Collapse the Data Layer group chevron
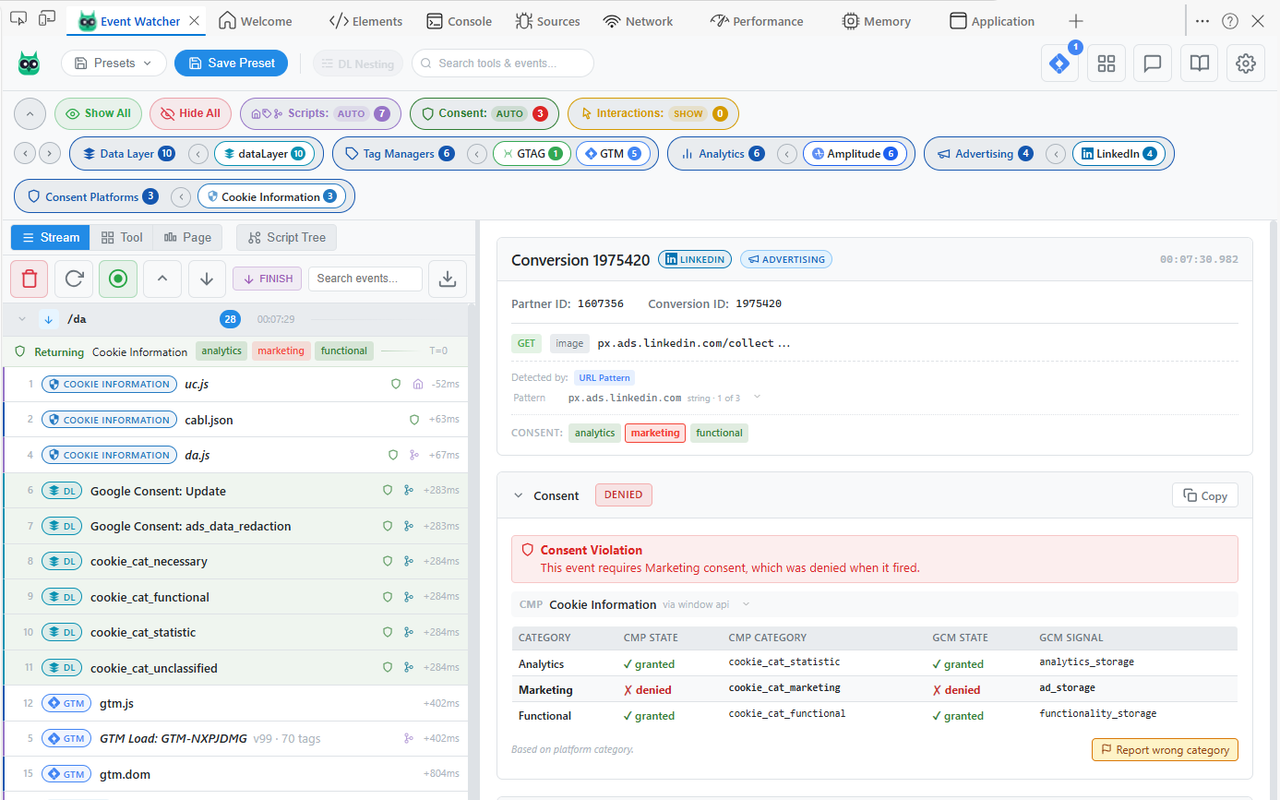This screenshot has width=1280, height=800. (x=199, y=154)
